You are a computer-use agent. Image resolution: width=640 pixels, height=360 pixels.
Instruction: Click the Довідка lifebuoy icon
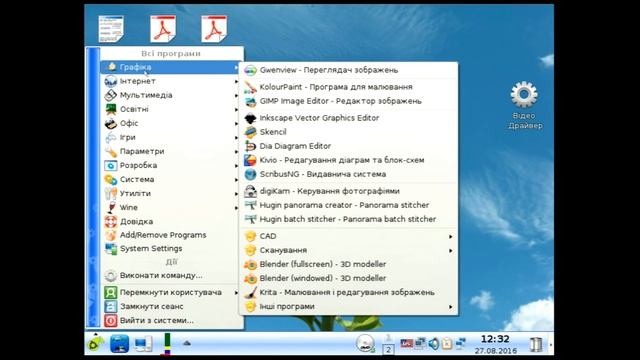(x=111, y=222)
